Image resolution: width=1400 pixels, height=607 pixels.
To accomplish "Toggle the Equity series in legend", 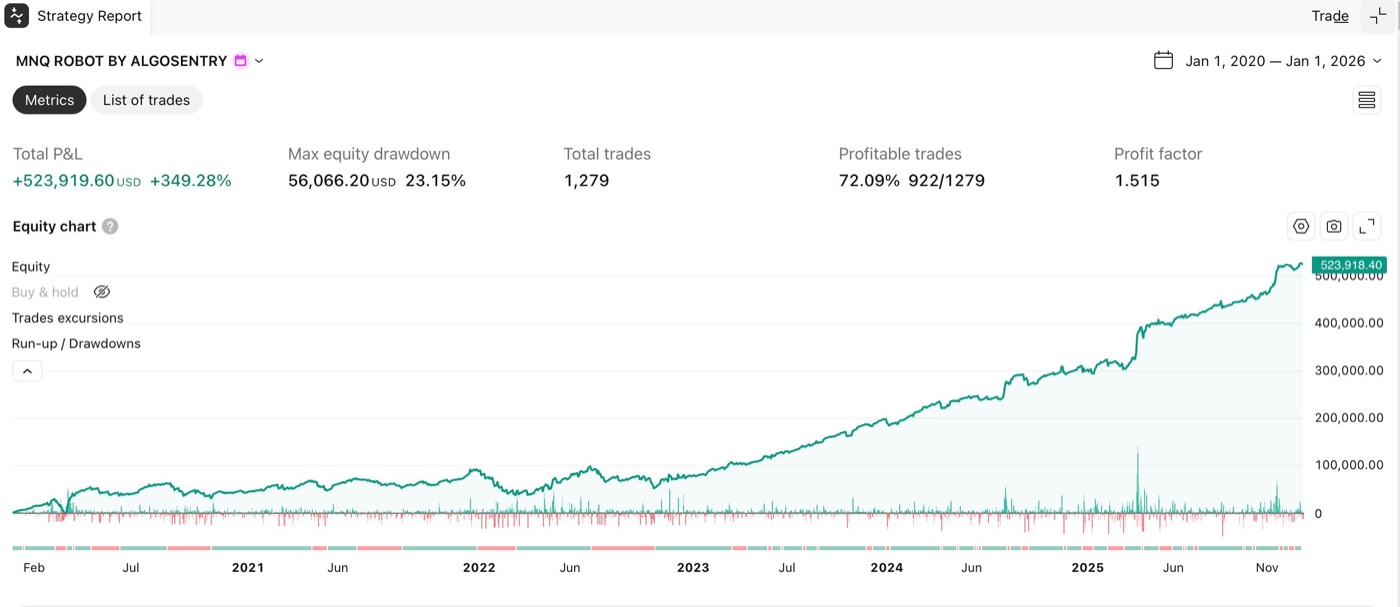I will (x=31, y=267).
